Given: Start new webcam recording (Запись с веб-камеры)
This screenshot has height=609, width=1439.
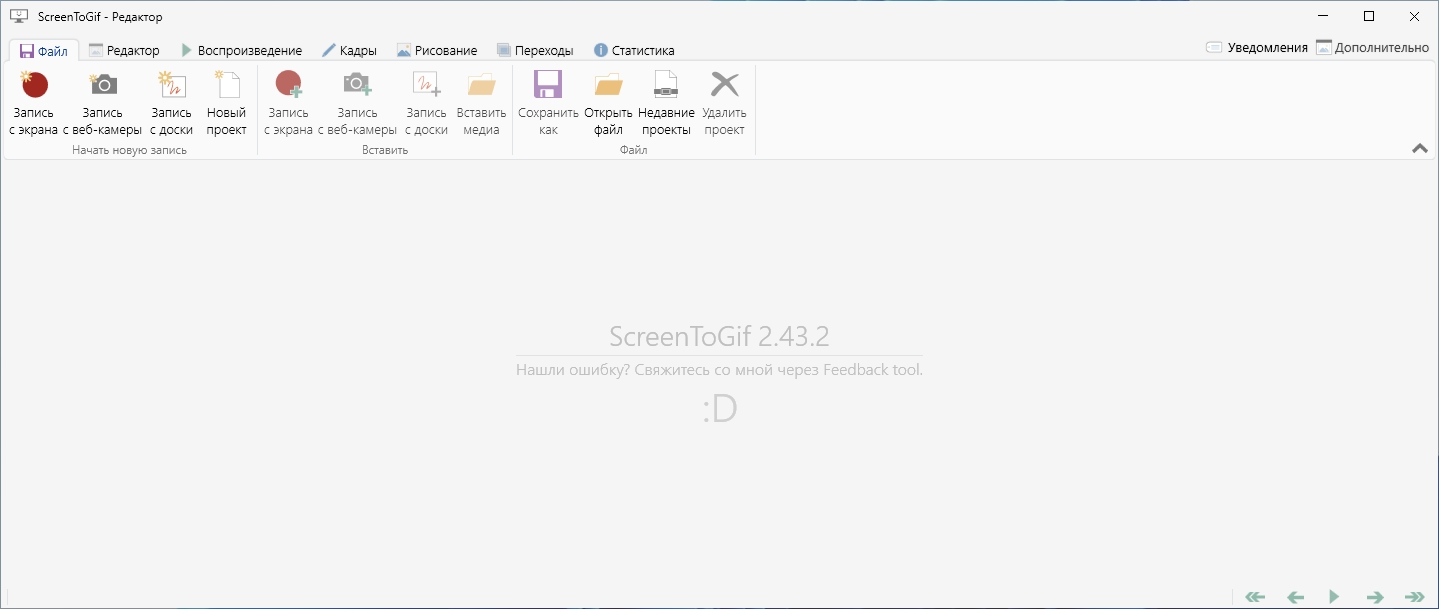Looking at the screenshot, I should (x=103, y=103).
